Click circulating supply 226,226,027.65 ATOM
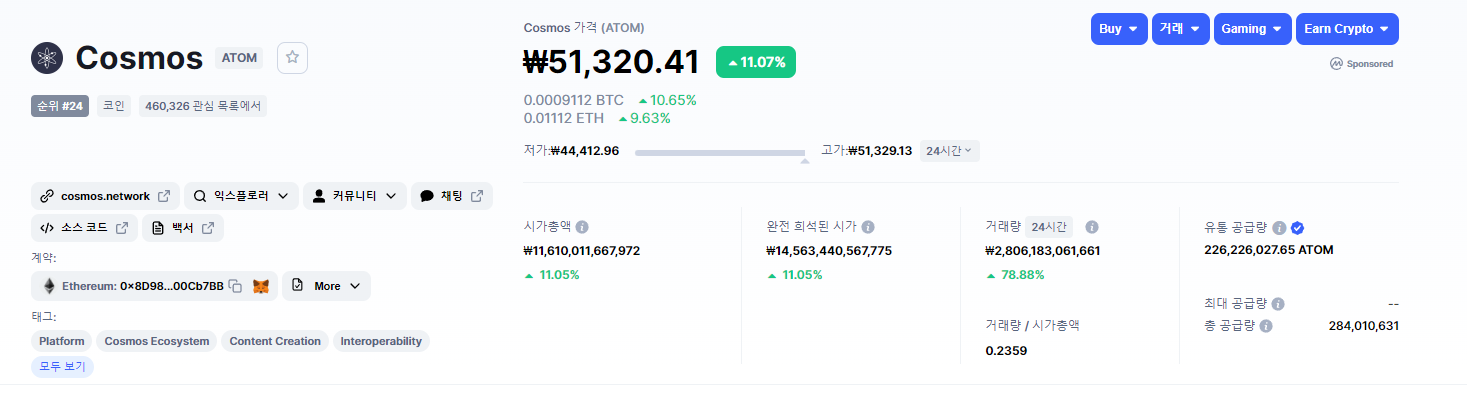The height and width of the screenshot is (393, 1467). tap(1270, 250)
